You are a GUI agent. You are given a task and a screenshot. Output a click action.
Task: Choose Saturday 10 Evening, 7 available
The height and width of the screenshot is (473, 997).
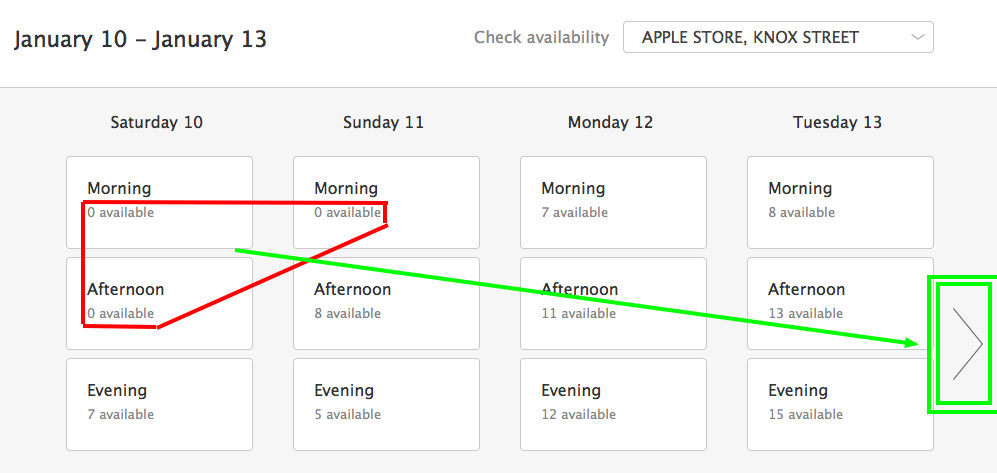159,404
